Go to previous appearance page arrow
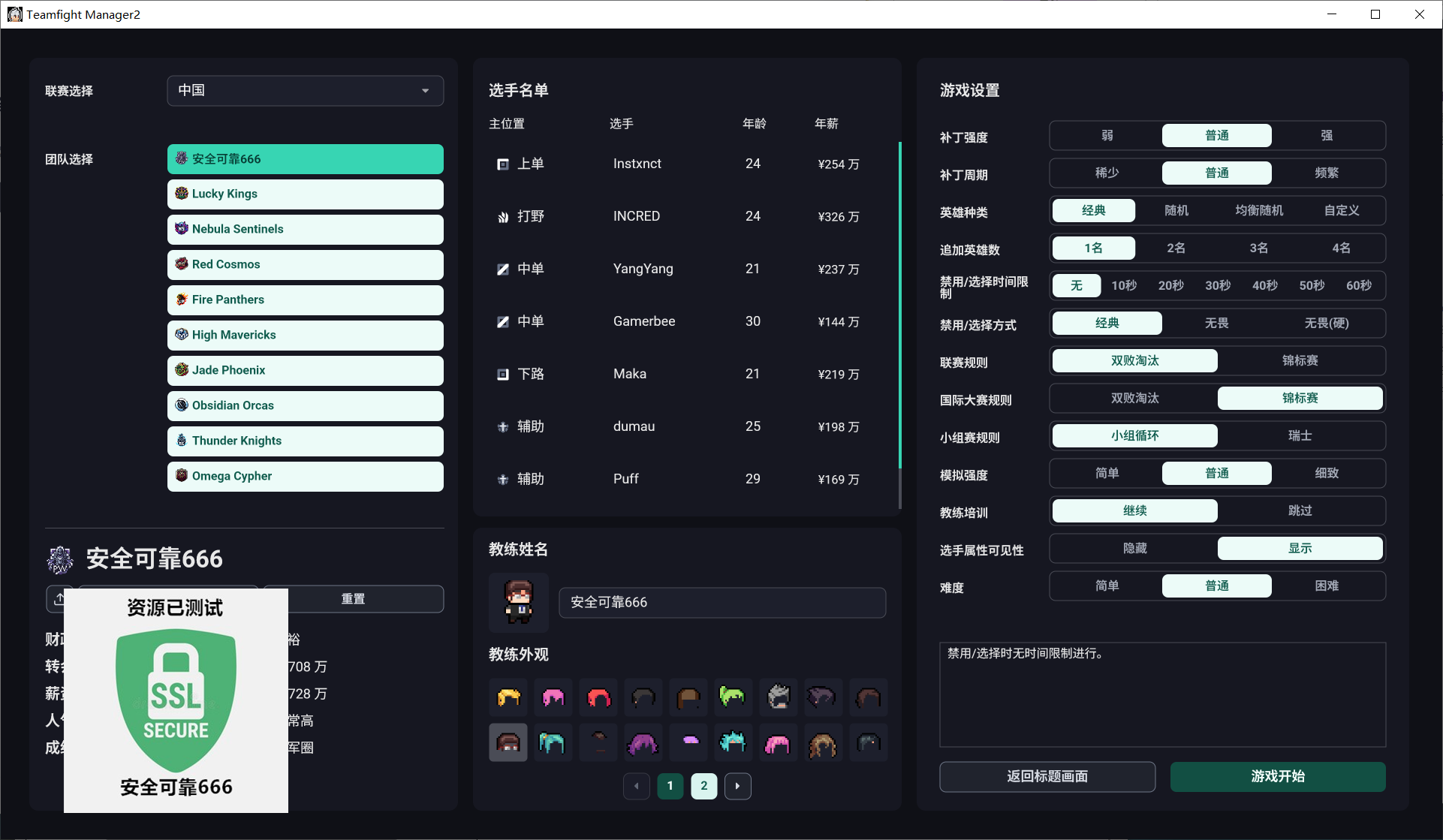This screenshot has height=840, width=1443. point(637,786)
